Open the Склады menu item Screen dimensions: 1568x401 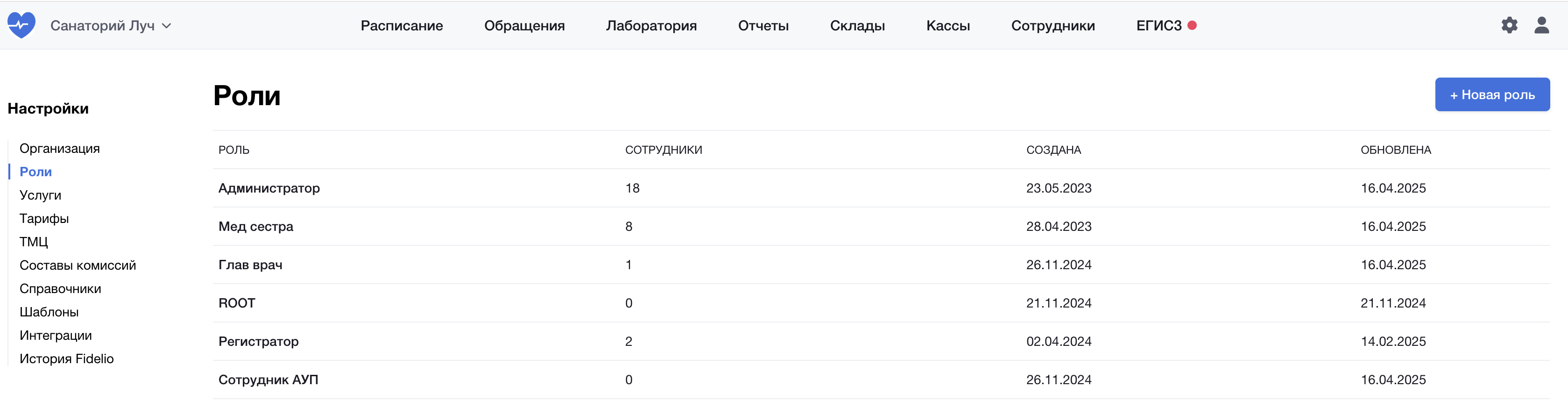[x=857, y=26]
